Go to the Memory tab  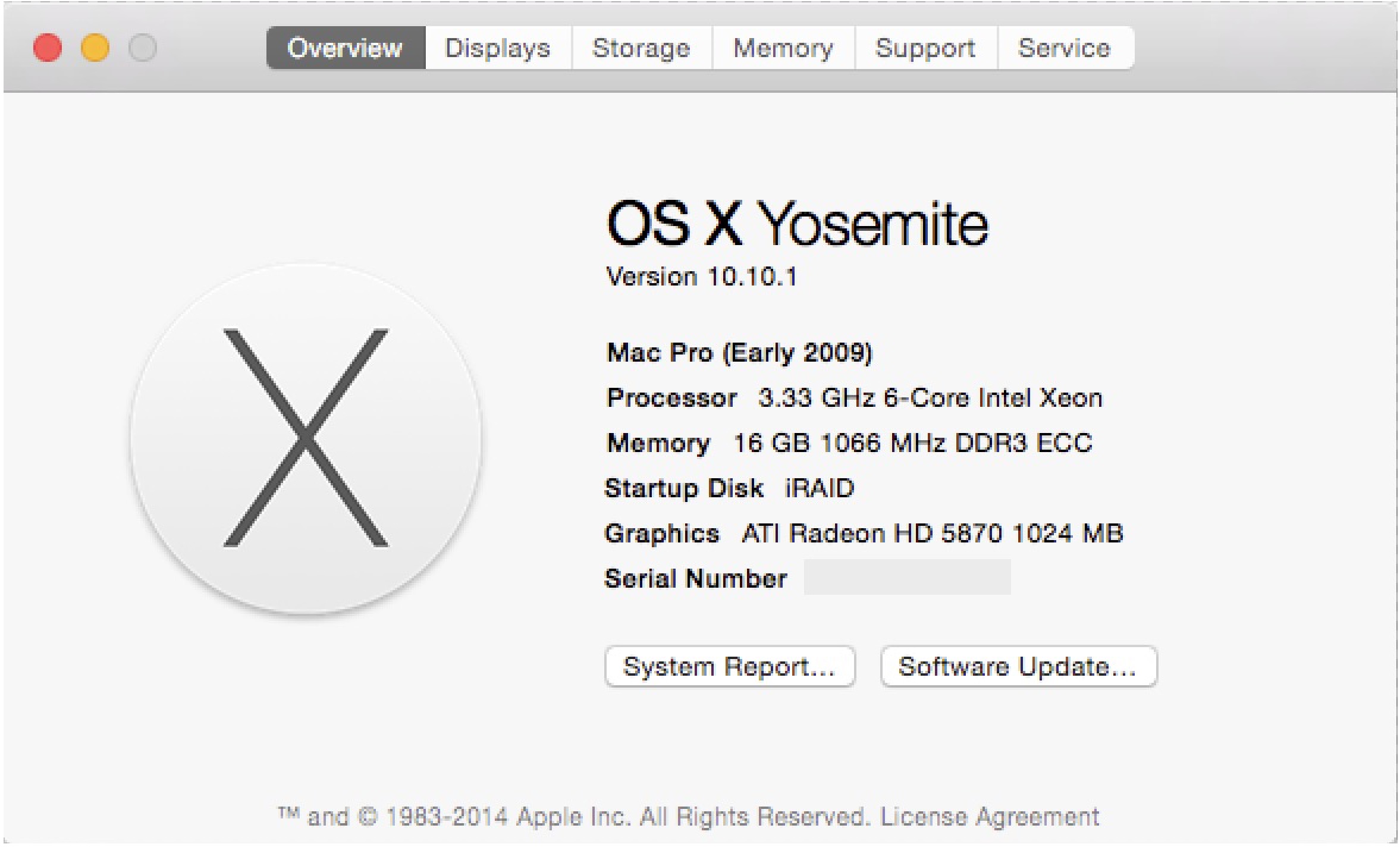click(783, 48)
